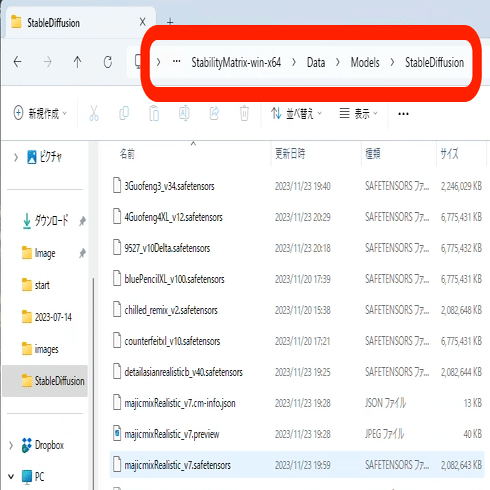Image resolution: width=490 pixels, height=490 pixels.
Task: Expand the Dropbox tree item
Action: tap(11, 445)
